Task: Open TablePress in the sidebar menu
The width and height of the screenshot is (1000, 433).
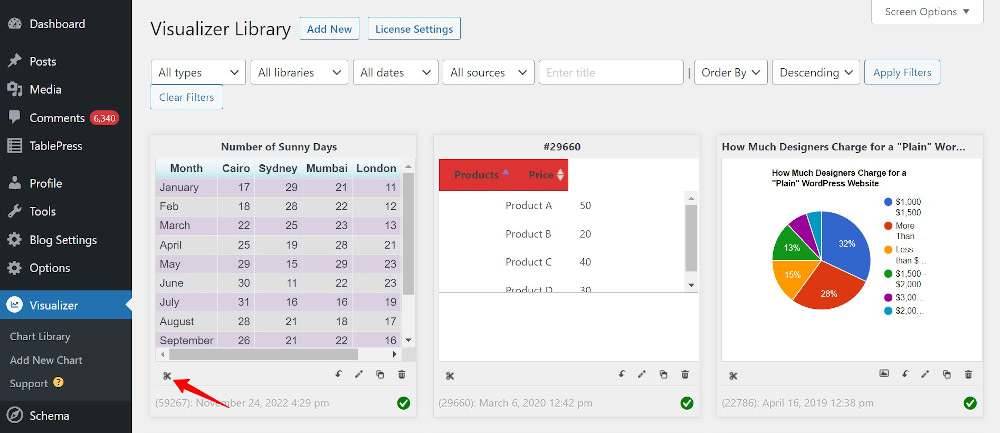Action: (56, 146)
